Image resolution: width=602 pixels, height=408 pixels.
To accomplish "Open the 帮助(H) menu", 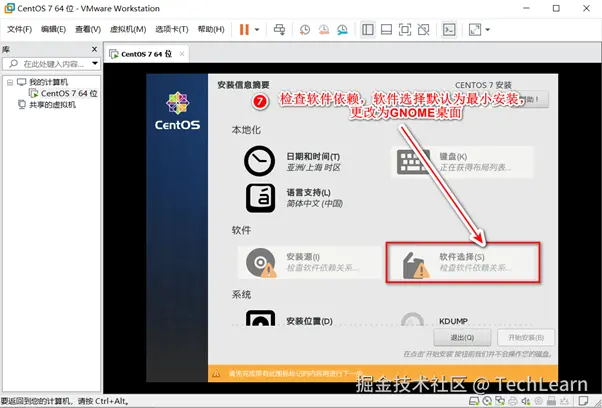I will click(x=211, y=30).
